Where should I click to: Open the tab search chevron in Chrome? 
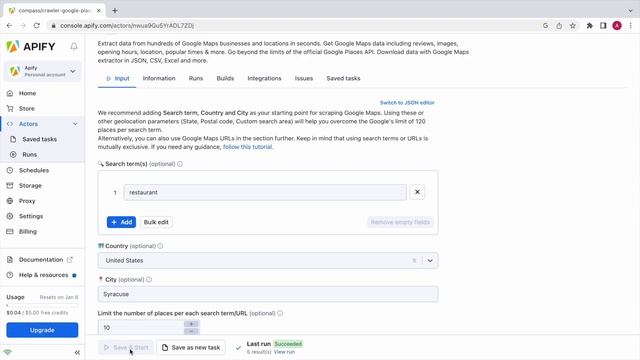click(x=631, y=11)
